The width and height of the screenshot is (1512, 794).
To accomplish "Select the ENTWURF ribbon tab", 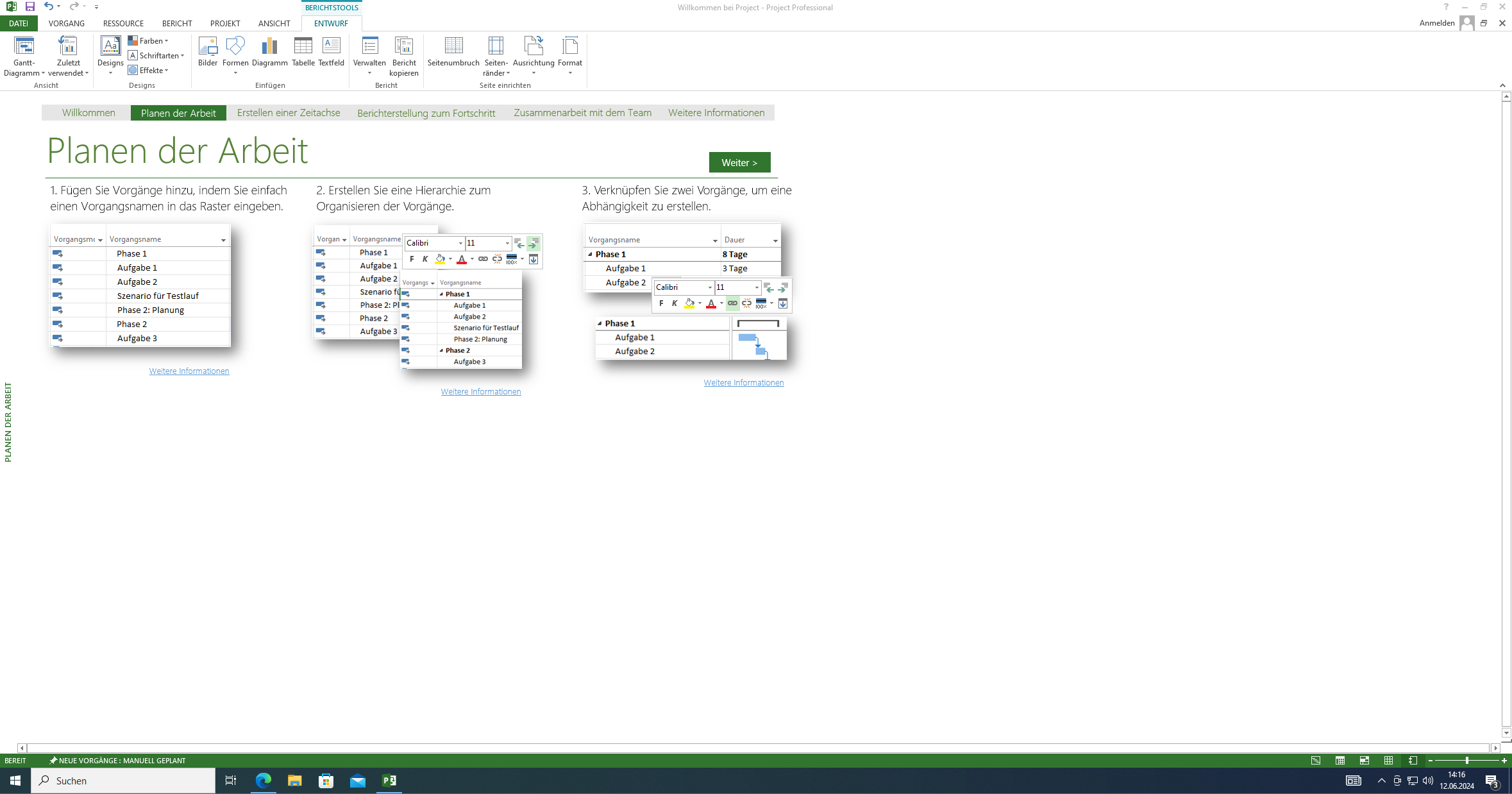I will tap(331, 24).
